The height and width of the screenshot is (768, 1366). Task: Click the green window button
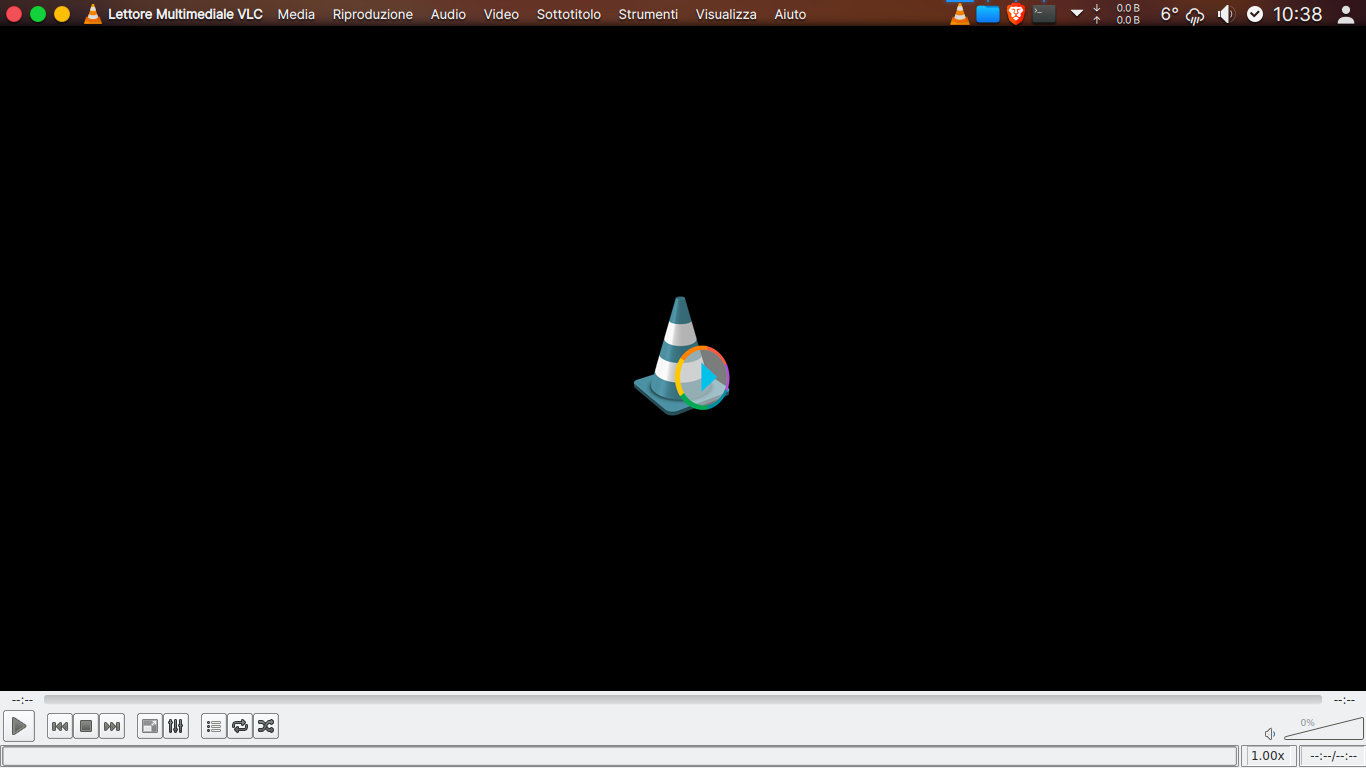coord(38,14)
